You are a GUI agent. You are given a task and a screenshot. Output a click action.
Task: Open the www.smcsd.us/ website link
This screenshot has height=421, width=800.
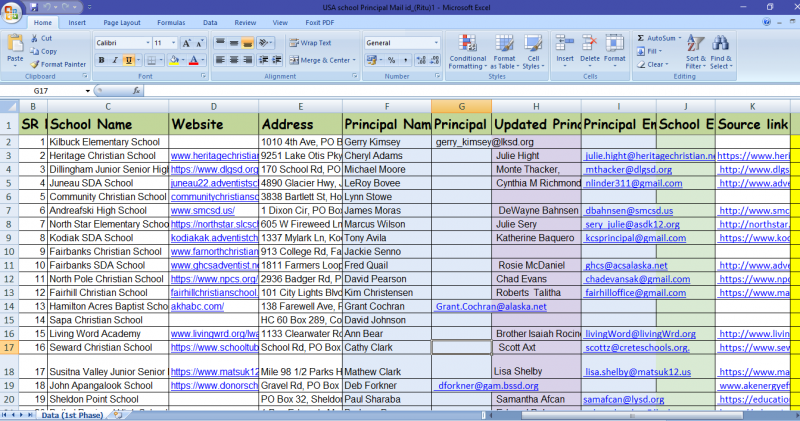[203, 211]
